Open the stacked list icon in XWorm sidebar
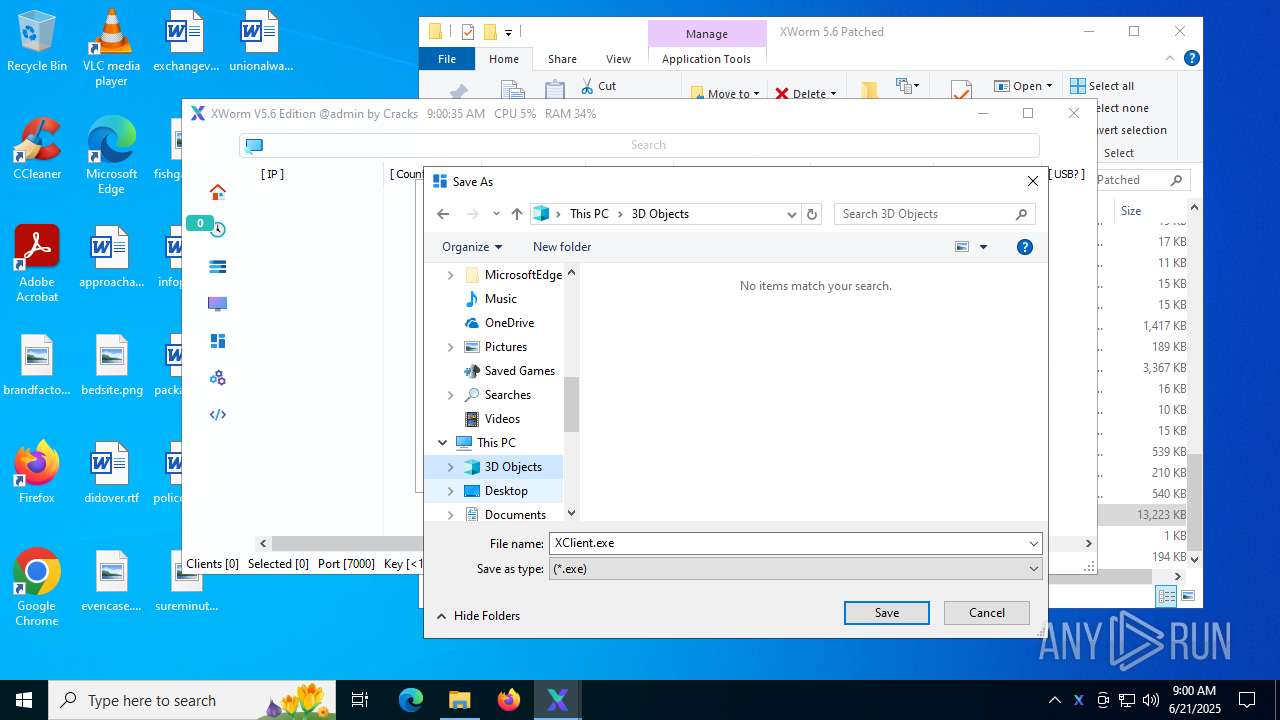Image resolution: width=1280 pixels, height=720 pixels. (x=217, y=266)
